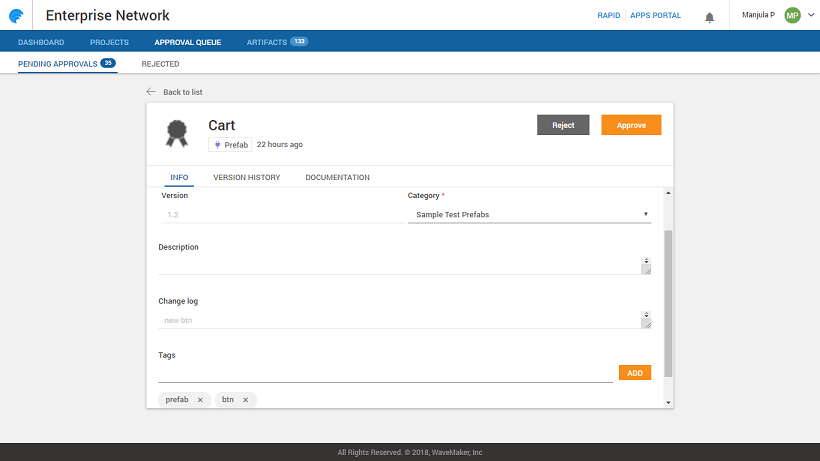Screen dimensions: 820x461
Task: Open the Apps Portal link
Action: [x=658, y=16]
